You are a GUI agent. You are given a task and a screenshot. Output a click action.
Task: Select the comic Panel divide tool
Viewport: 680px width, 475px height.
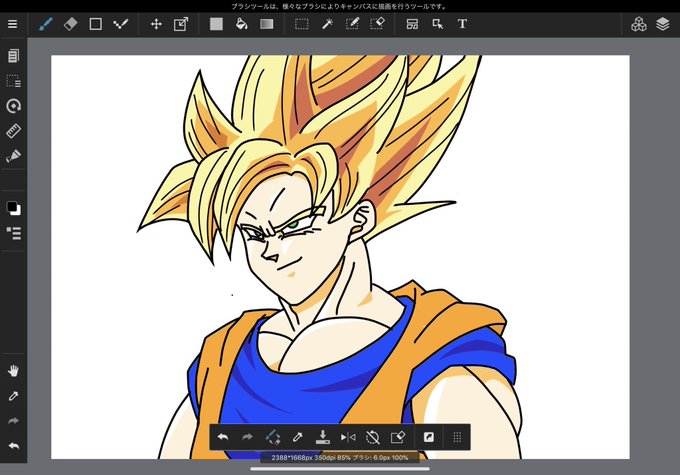[x=412, y=24]
